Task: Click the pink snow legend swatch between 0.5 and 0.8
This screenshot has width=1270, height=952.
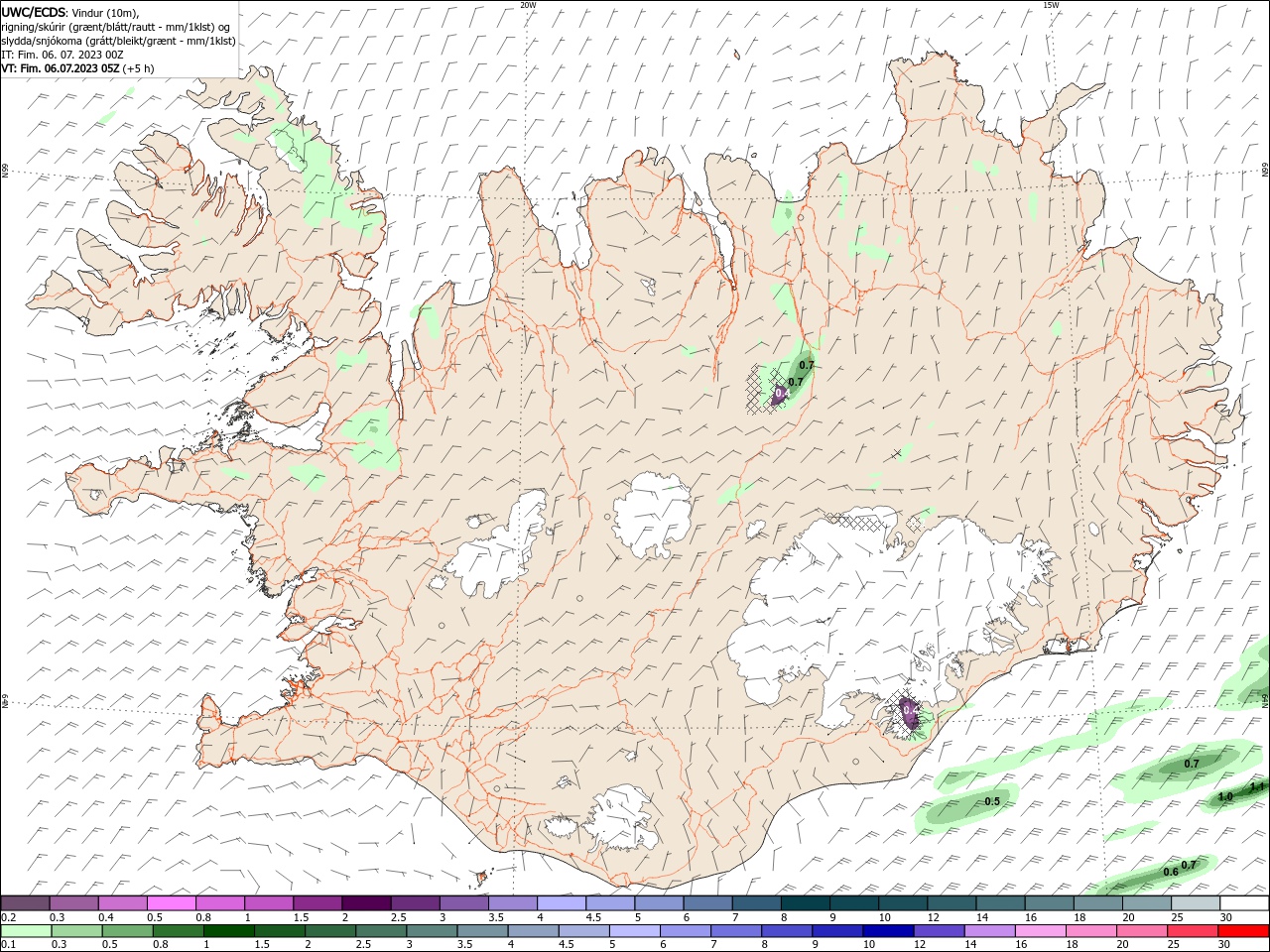Action: (171, 903)
